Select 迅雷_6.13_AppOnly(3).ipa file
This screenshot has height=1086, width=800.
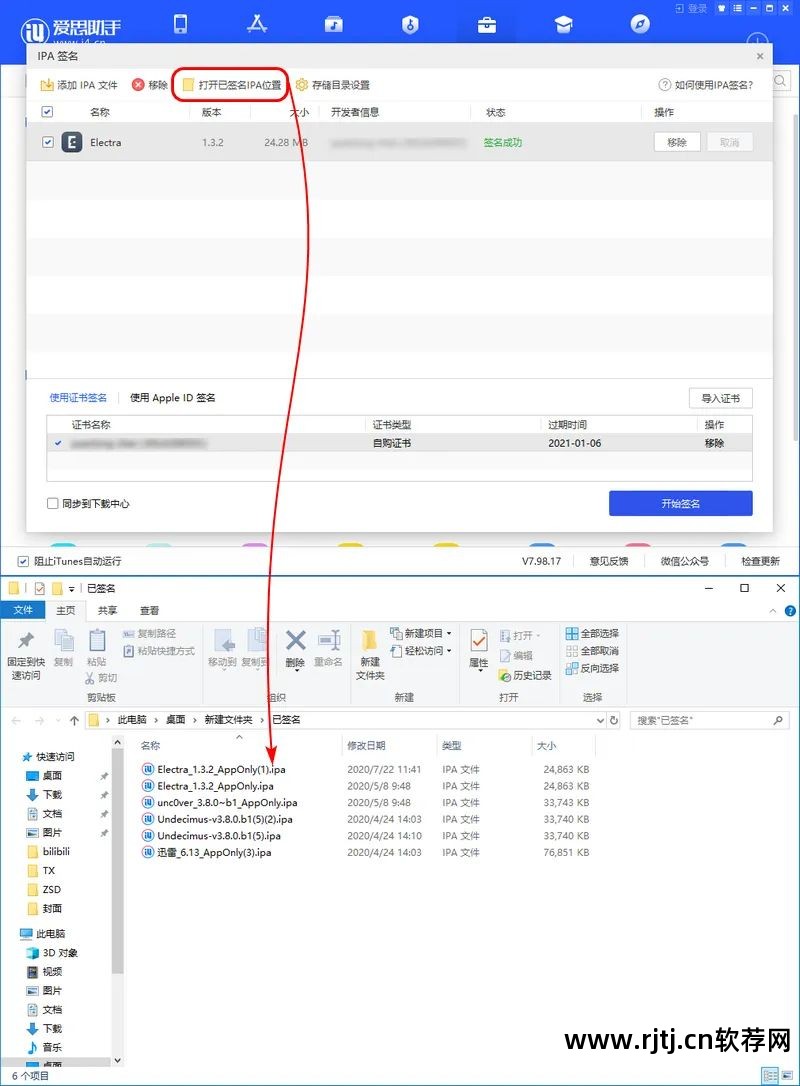(x=214, y=853)
